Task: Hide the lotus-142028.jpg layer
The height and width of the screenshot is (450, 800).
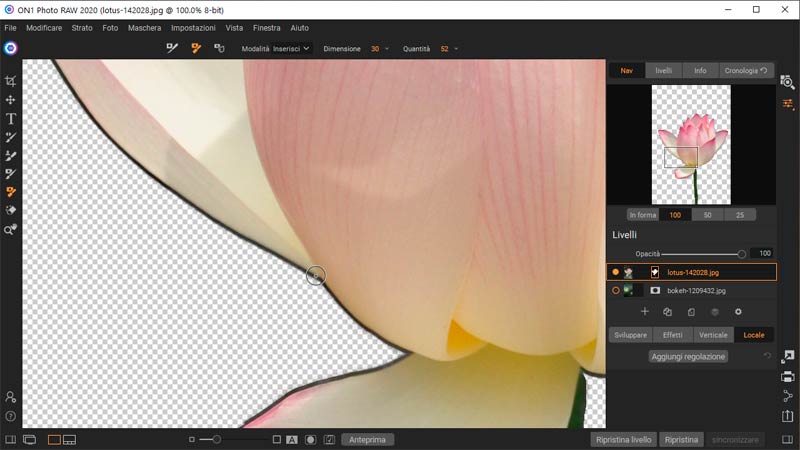Action: point(615,272)
